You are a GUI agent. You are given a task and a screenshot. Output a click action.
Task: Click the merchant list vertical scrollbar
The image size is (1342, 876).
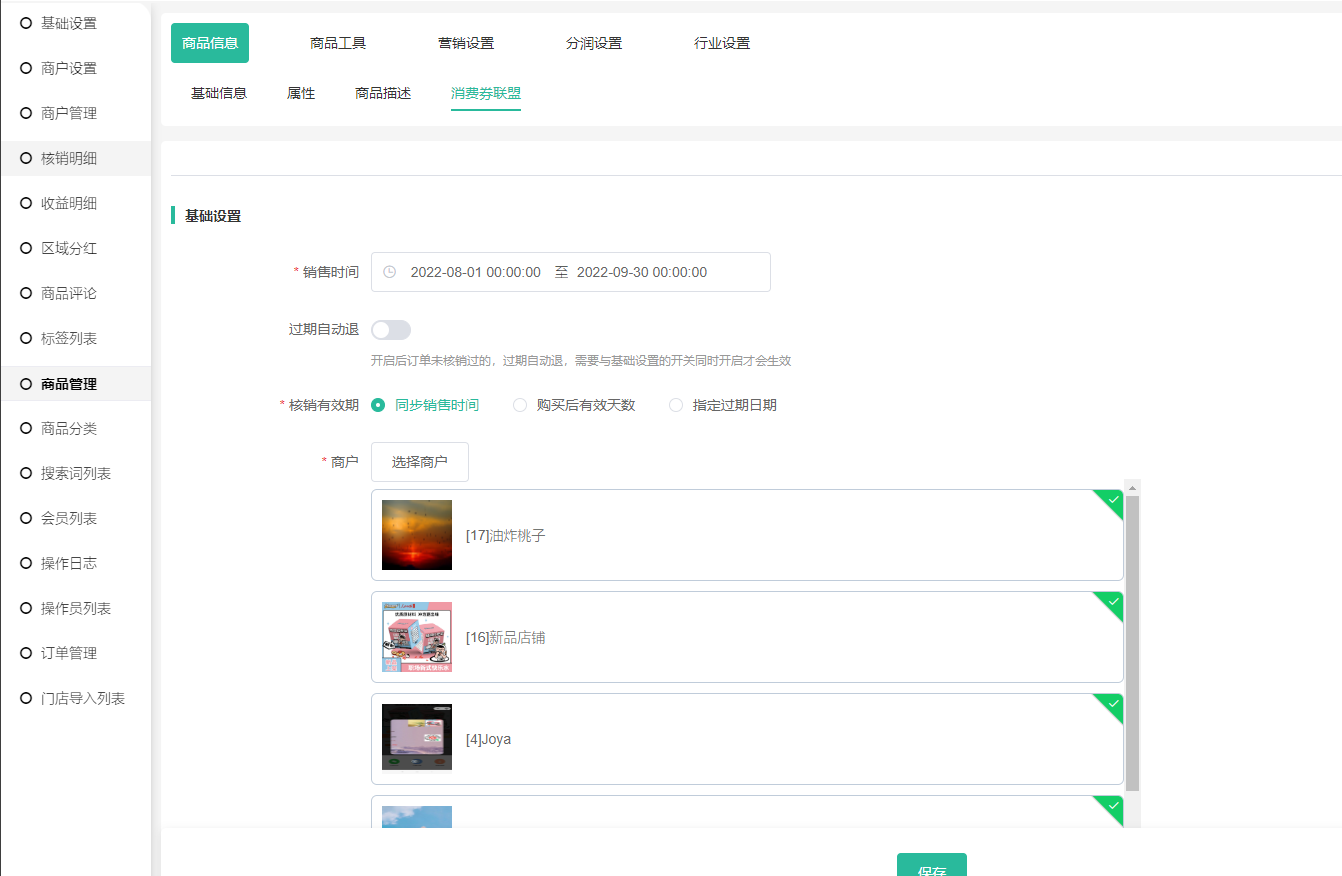tap(1132, 640)
